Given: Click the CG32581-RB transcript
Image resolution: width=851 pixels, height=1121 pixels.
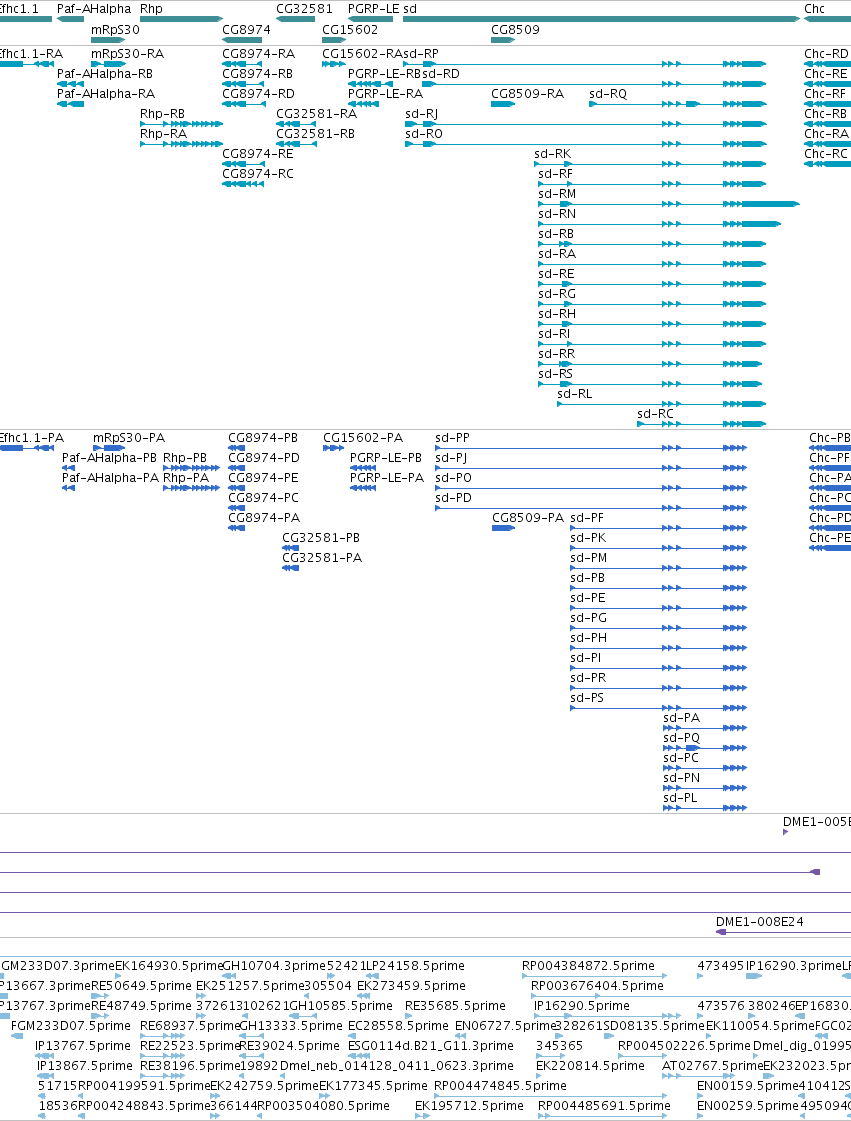Looking at the screenshot, I should point(296,144).
